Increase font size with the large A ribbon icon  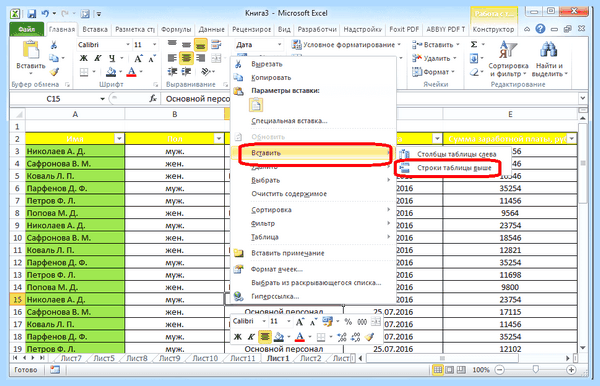click(138, 59)
